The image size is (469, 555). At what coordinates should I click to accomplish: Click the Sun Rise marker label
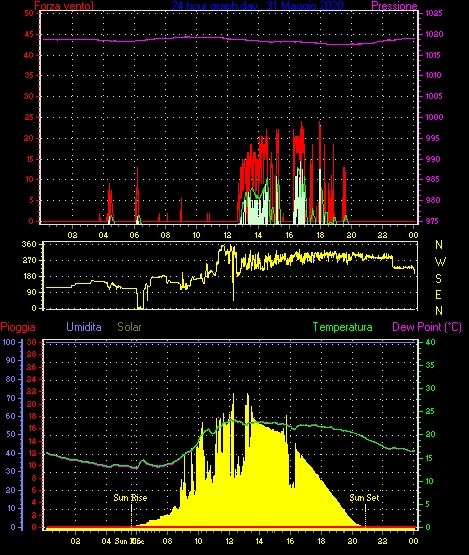130,498
